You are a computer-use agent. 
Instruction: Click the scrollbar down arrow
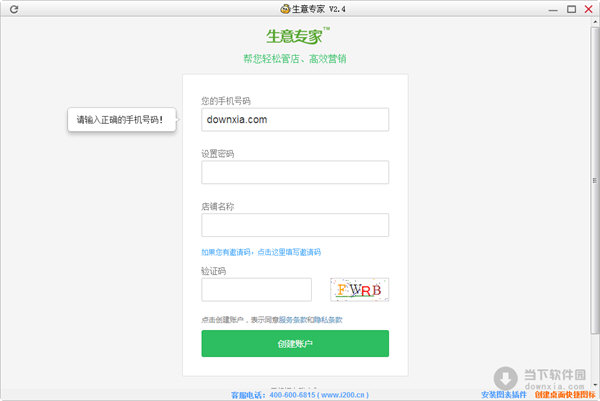595,384
